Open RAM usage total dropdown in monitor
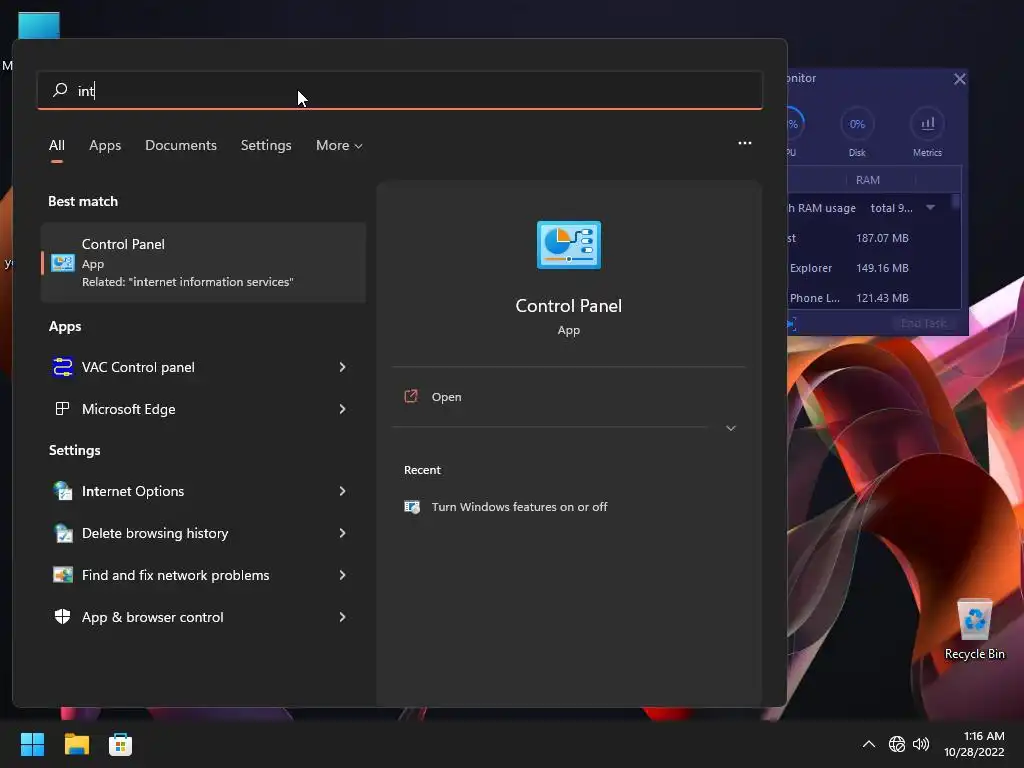Image resolution: width=1024 pixels, height=768 pixels. point(931,208)
